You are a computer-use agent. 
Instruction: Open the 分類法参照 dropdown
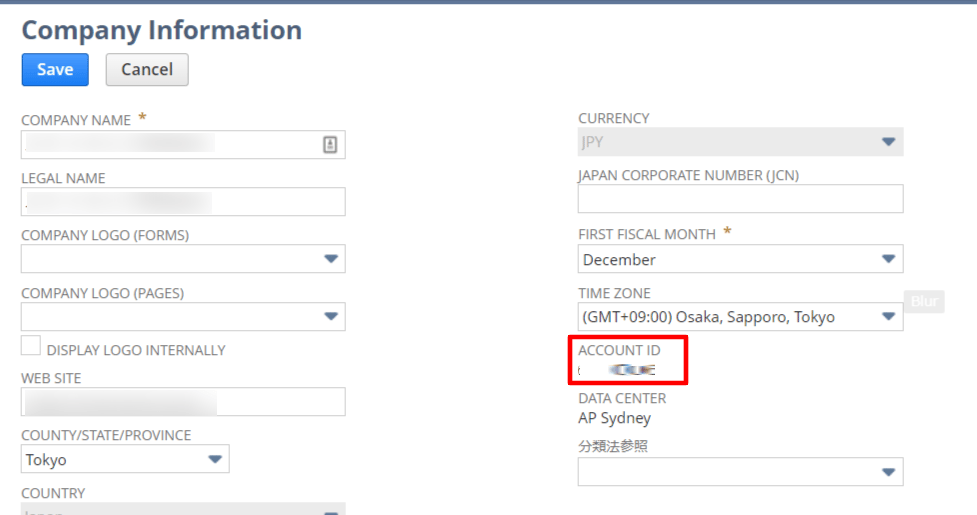[740, 471]
